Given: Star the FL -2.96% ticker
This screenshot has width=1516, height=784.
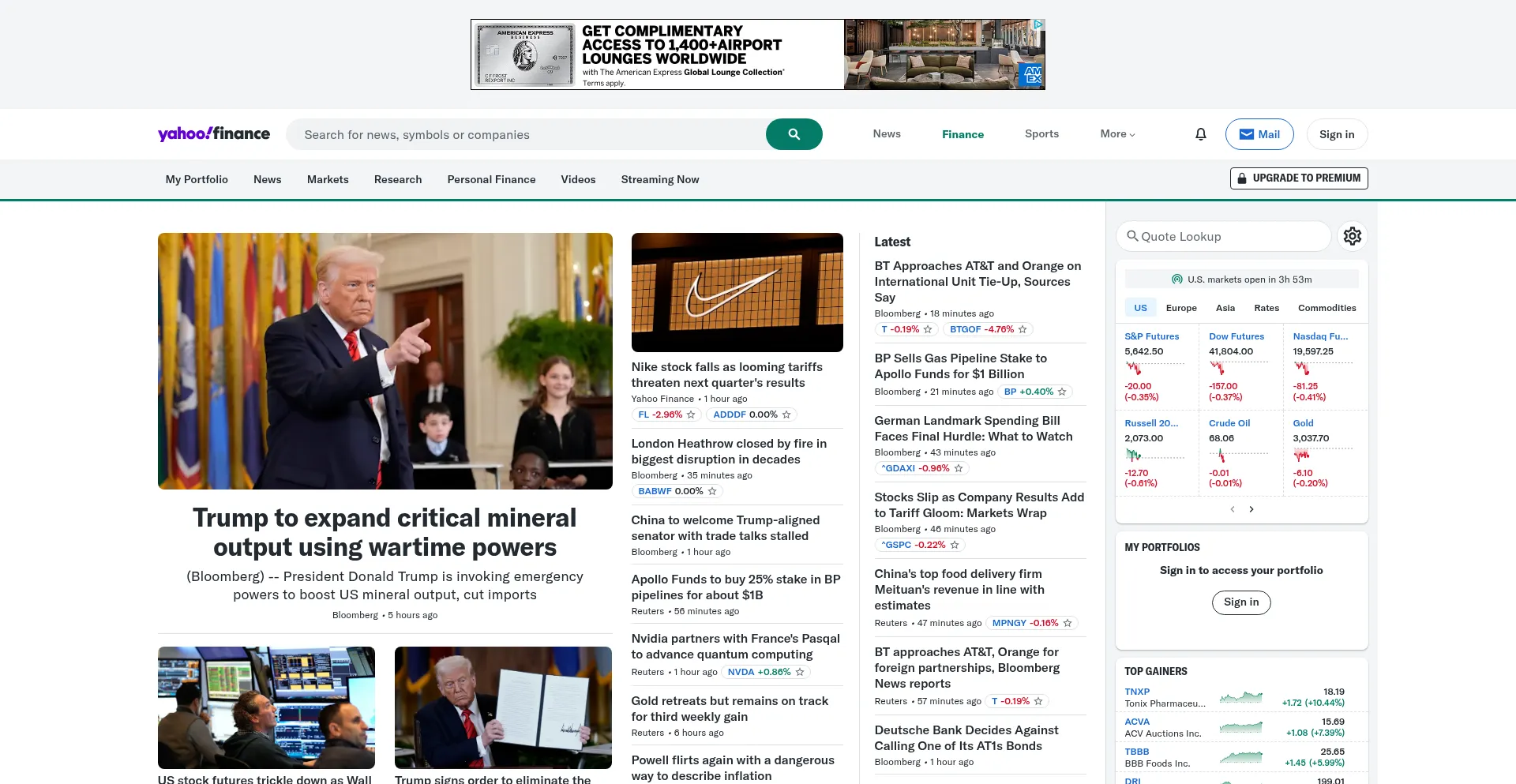Looking at the screenshot, I should point(691,415).
